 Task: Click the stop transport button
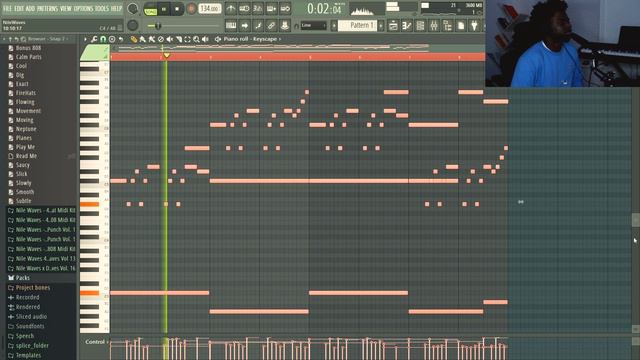tap(177, 9)
